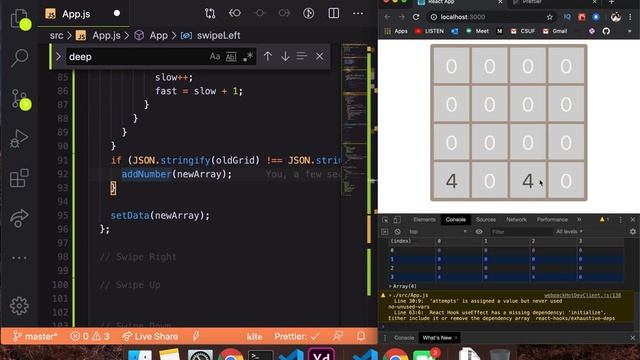
Task: Go to next match in find widget
Action: click(x=285, y=56)
